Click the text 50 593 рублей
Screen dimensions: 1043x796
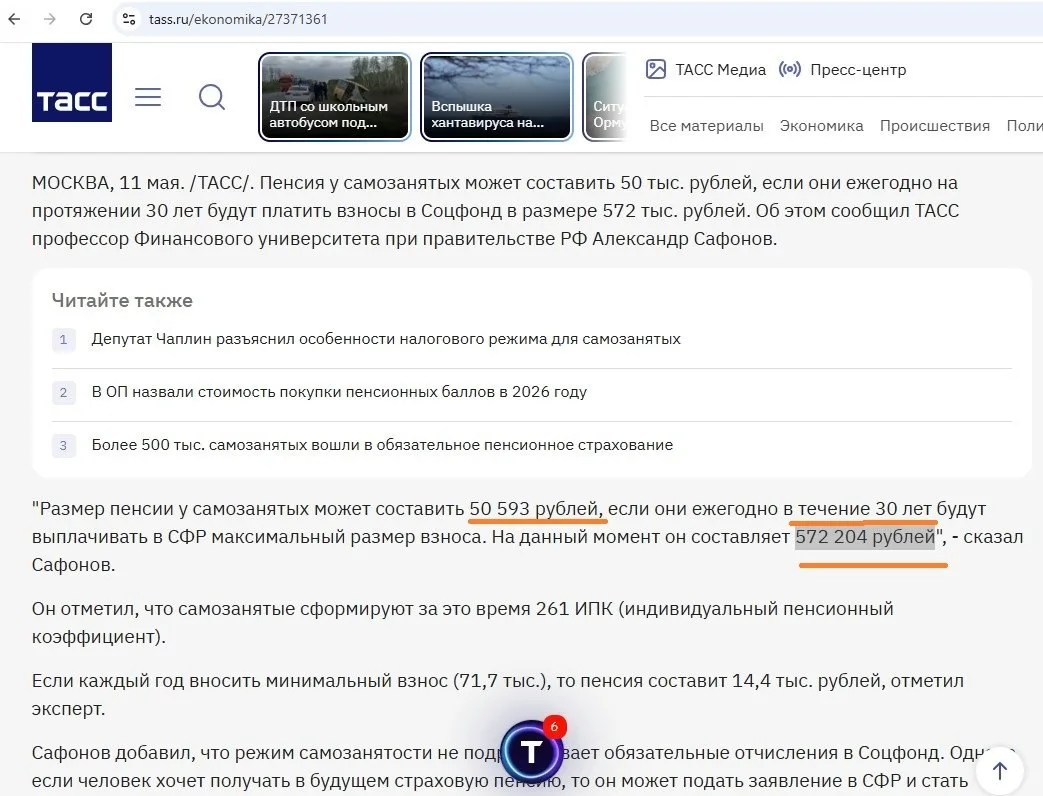point(534,509)
